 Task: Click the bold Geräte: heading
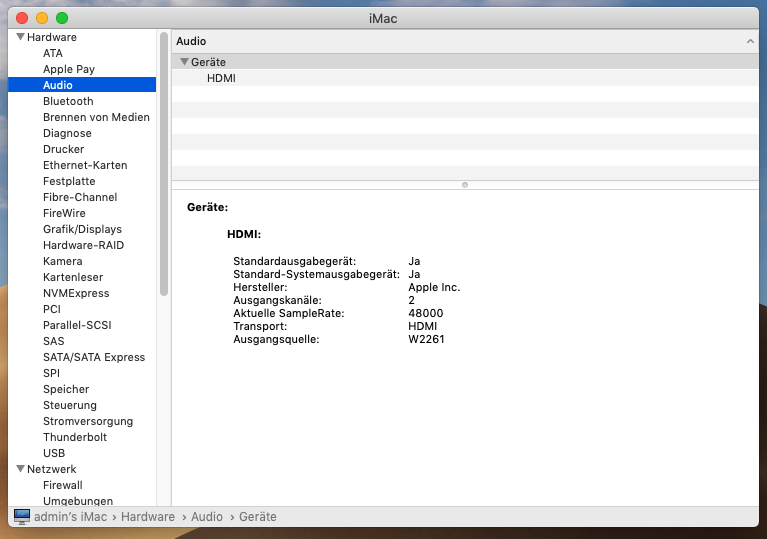[207, 207]
